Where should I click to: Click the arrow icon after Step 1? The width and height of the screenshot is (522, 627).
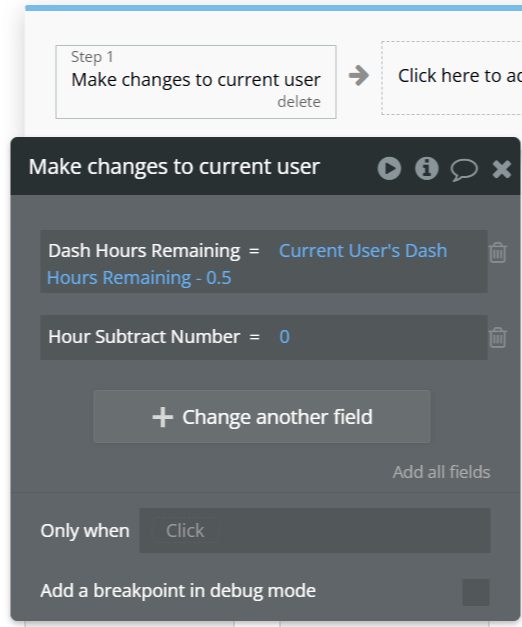pos(359,76)
